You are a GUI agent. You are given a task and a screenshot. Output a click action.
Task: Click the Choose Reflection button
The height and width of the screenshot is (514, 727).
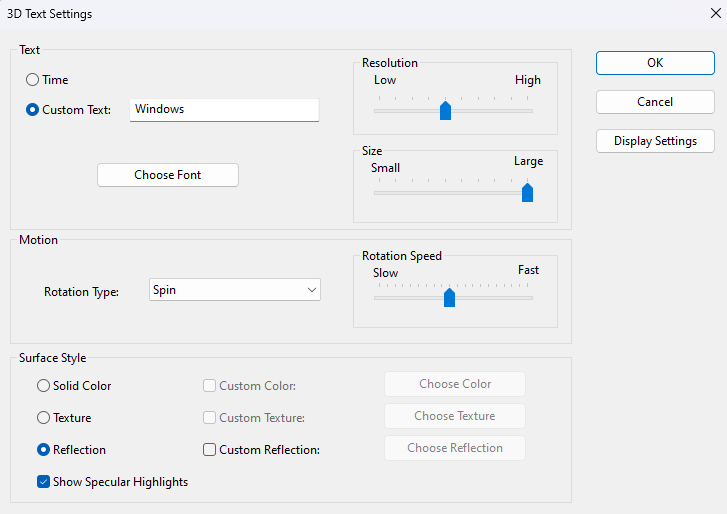pyautogui.click(x=455, y=448)
